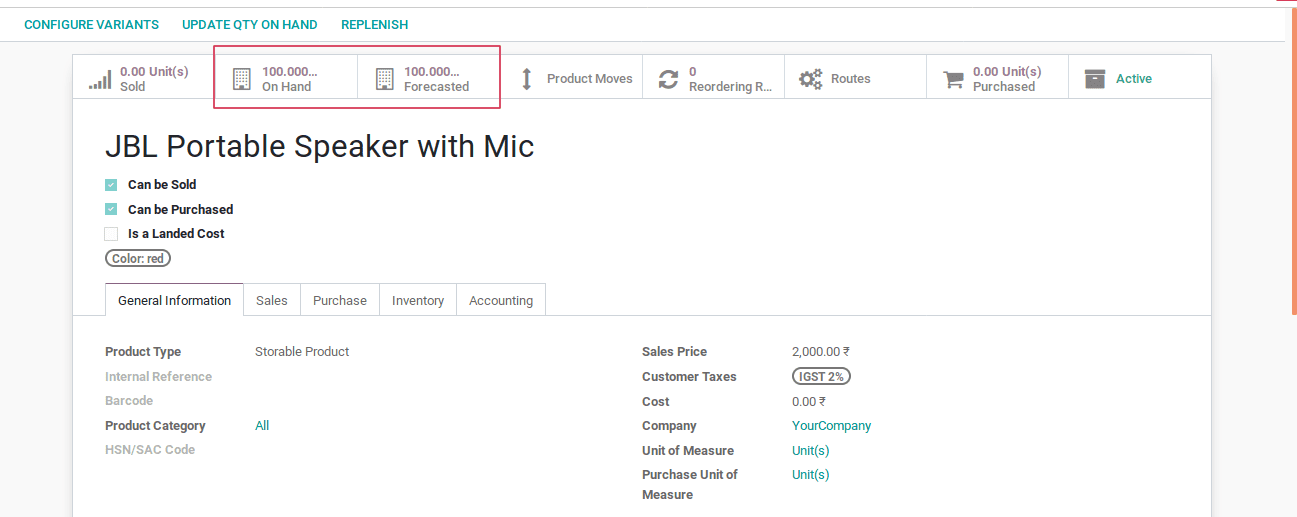Uncheck the Can be Sold checkbox
Viewport: 1297px width, 517px height.
pyautogui.click(x=111, y=185)
